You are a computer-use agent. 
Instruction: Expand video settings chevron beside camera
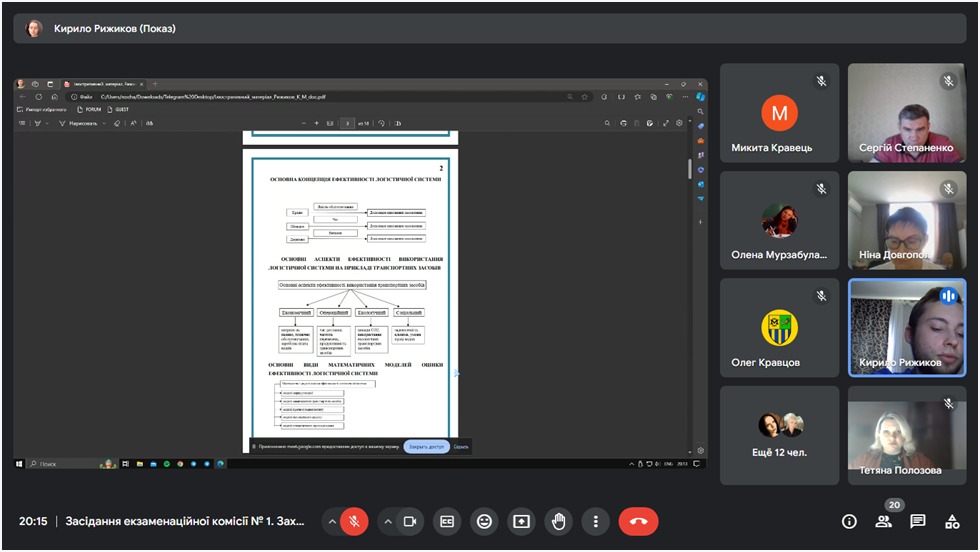point(387,521)
